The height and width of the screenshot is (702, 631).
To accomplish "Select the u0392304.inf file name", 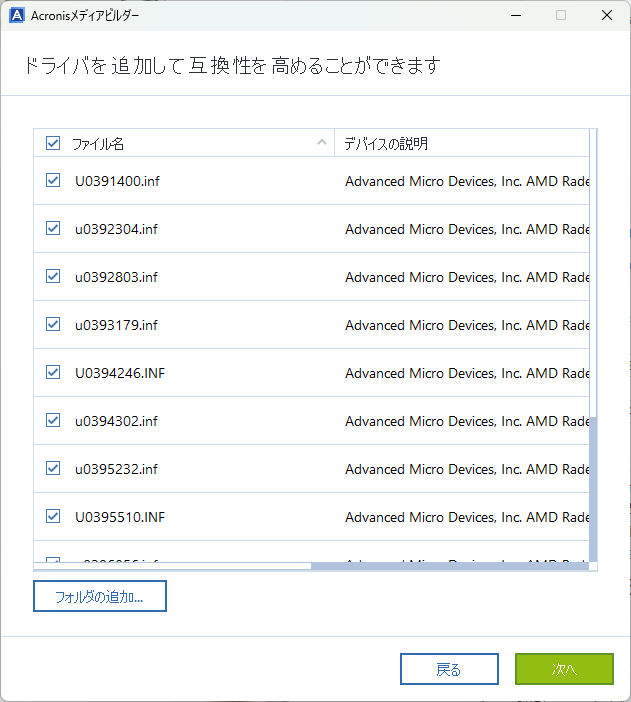I will click(x=116, y=229).
